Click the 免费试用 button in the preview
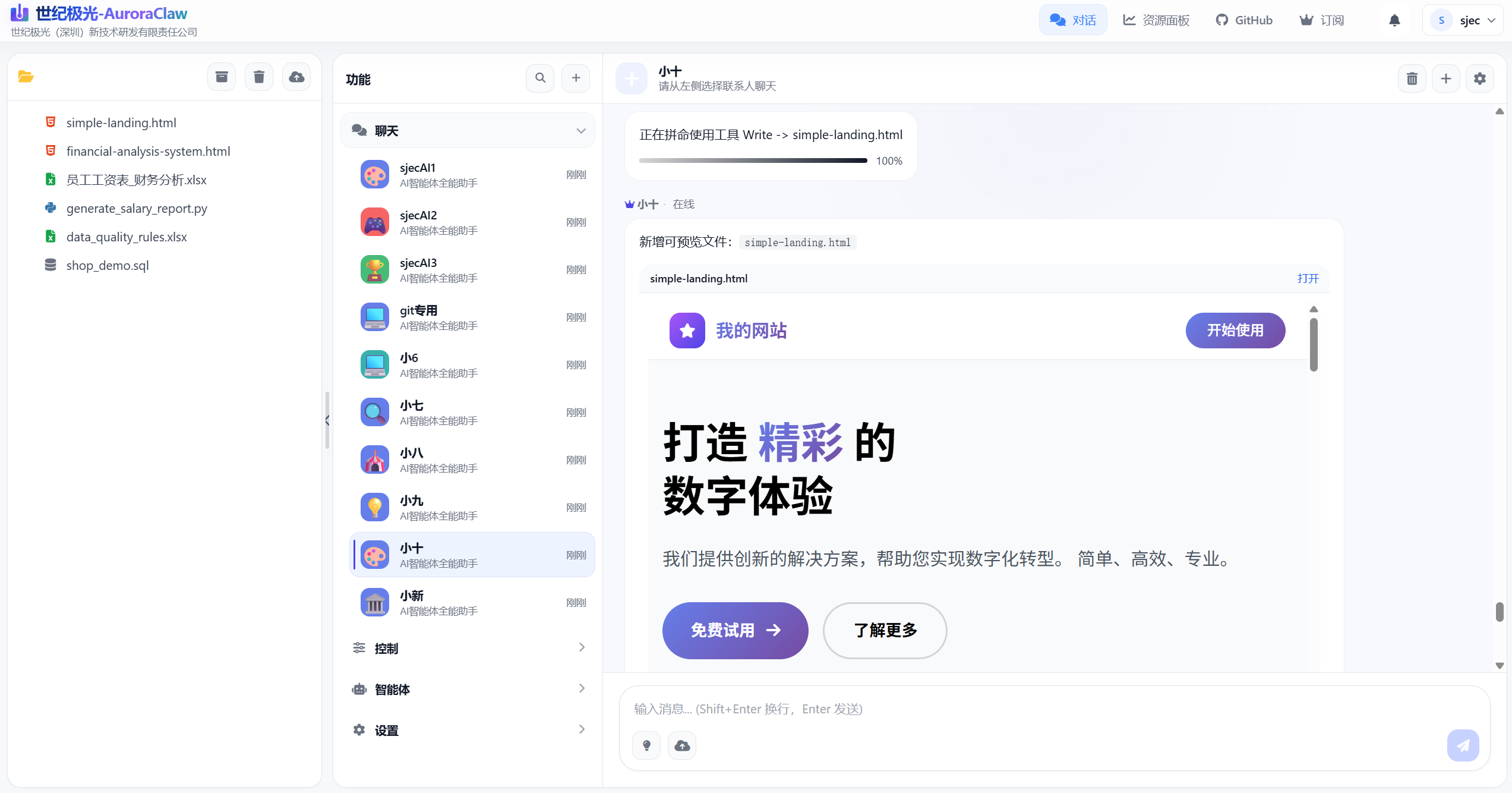Screen dimensions: 1512x793 [x=735, y=631]
